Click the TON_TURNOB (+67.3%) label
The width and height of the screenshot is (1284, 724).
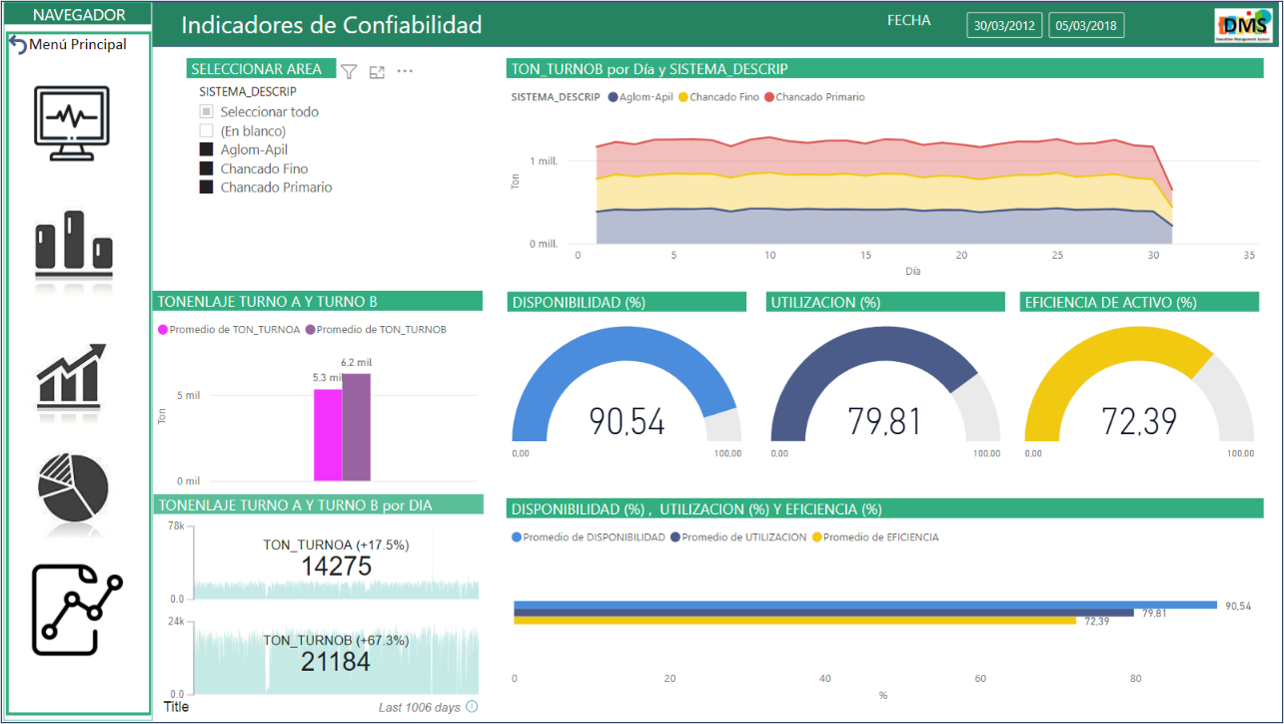[x=336, y=640]
